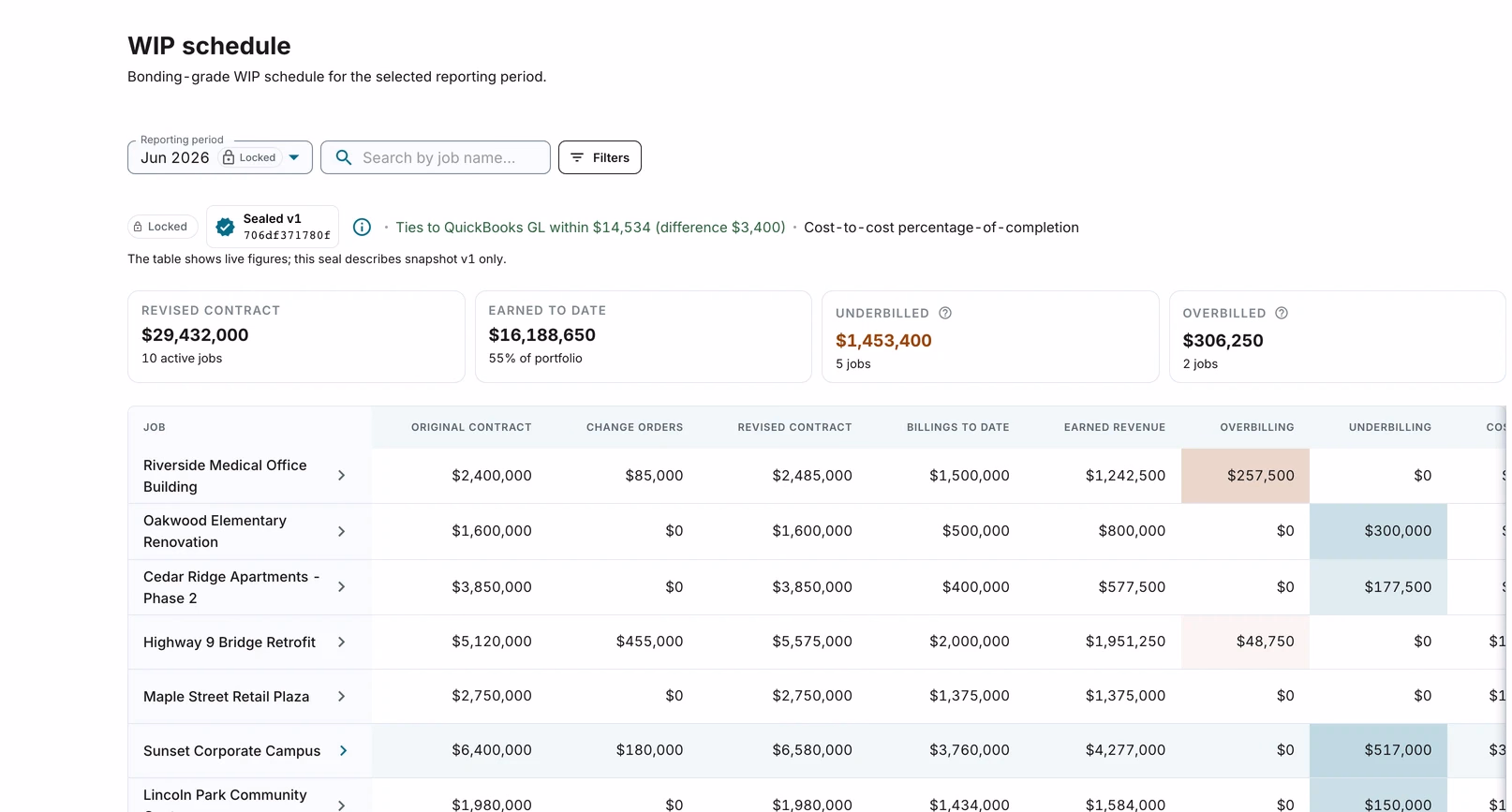
Task: Click the seal hash 706df371780f
Action: 287,236
